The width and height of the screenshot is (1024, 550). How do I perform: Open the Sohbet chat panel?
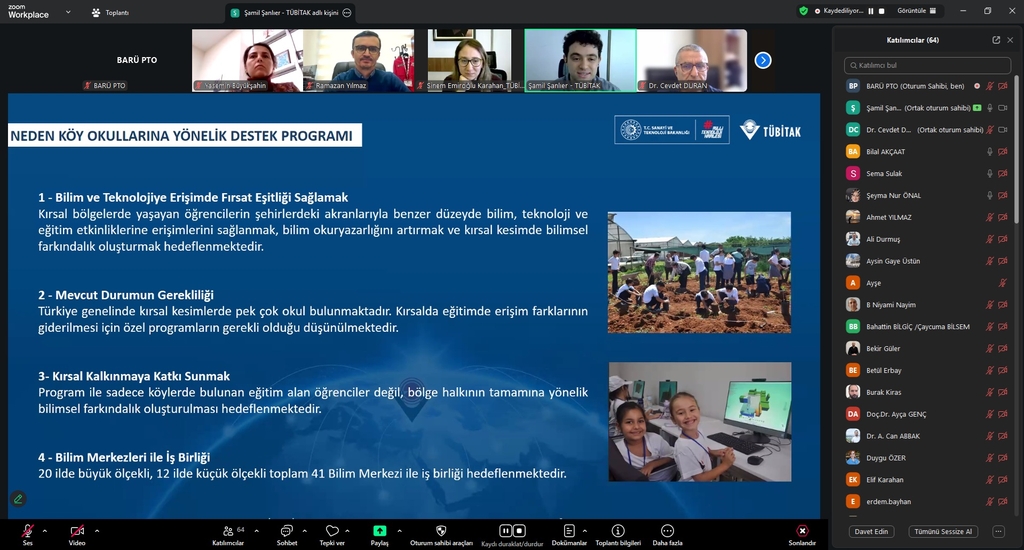point(287,530)
